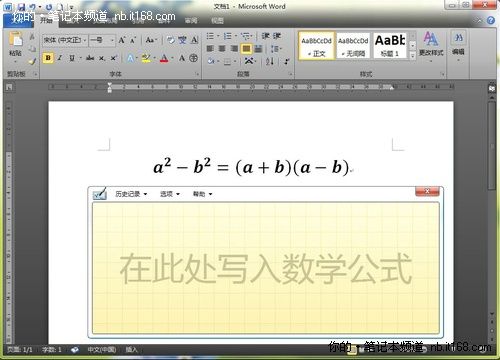500x360 pixels.
Task: Select Align Left paragraph button
Action: click(210, 49)
